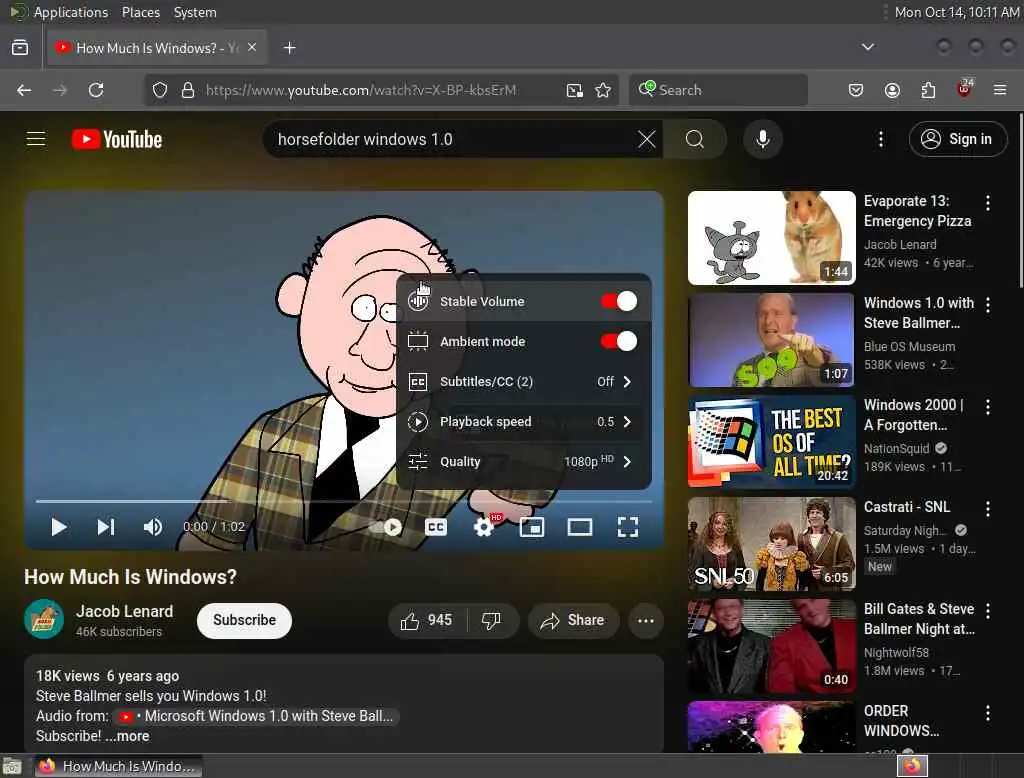
Task: Mute the video using the speaker icon
Action: click(x=153, y=527)
